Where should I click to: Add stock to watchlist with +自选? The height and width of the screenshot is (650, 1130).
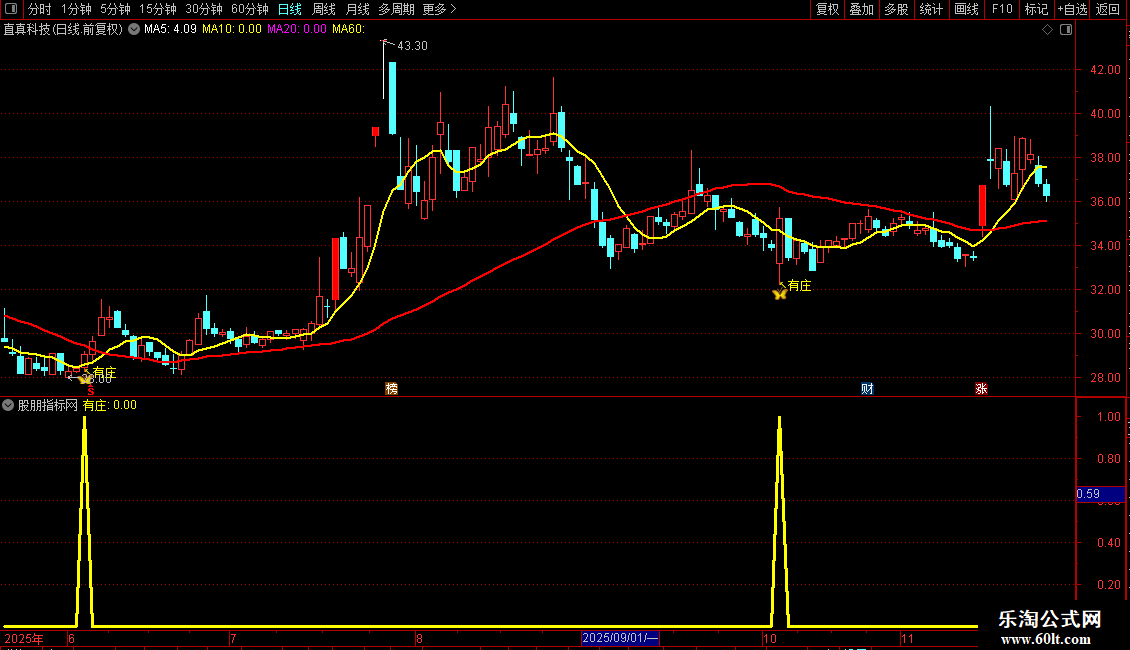[1072, 9]
